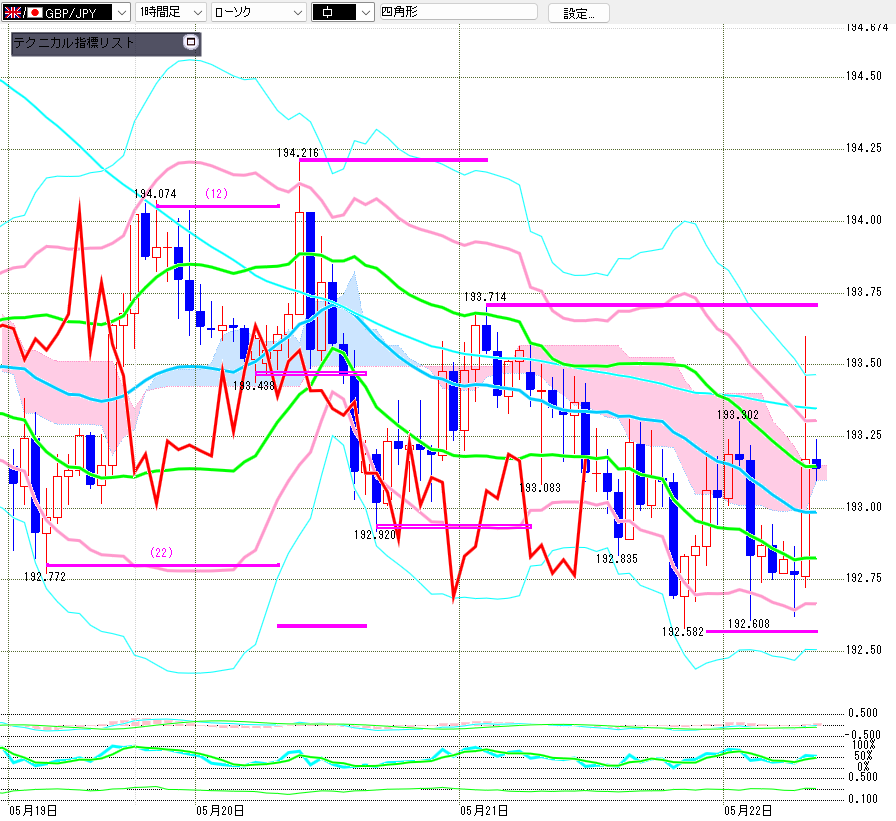The image size is (896, 821).
Task: Click the 192.608 price label
Action: tap(749, 624)
